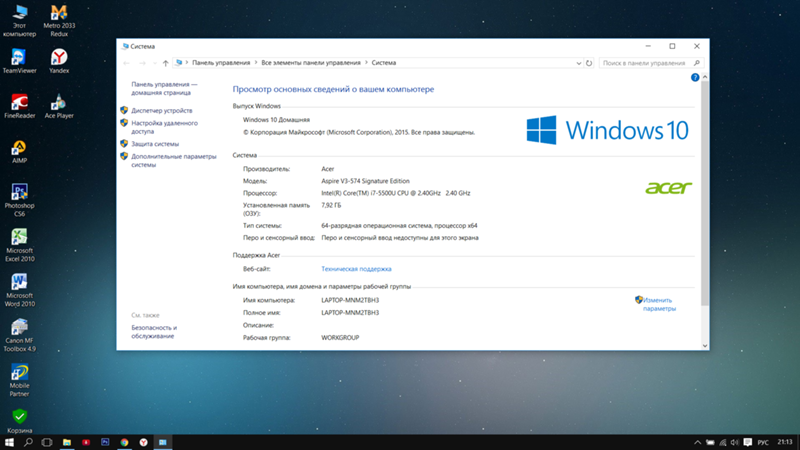Viewport: 800px width, 450px height.
Task: Go up one level in Control Panel
Action: point(165,63)
